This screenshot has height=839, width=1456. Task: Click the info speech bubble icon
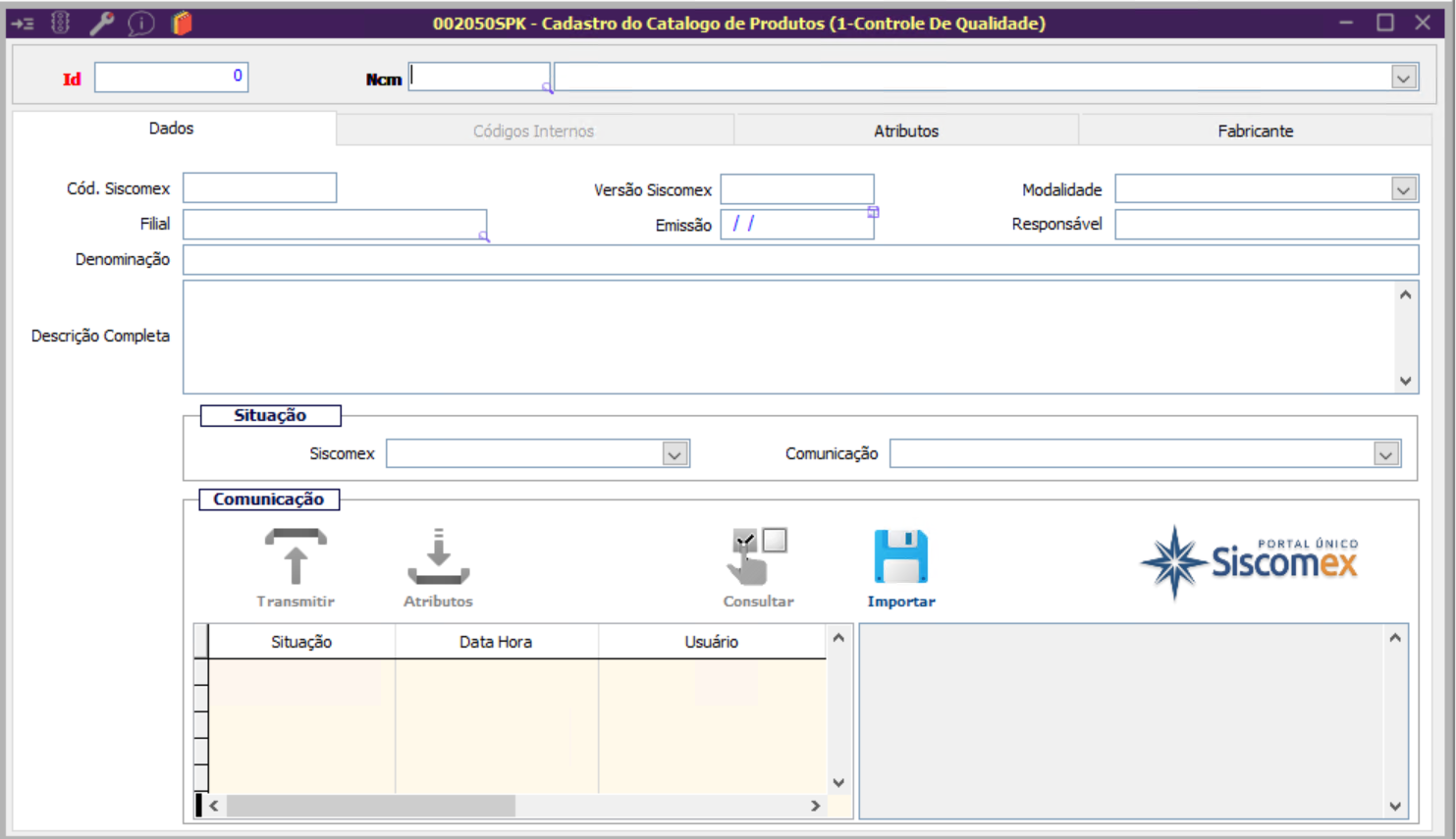pyautogui.click(x=141, y=23)
